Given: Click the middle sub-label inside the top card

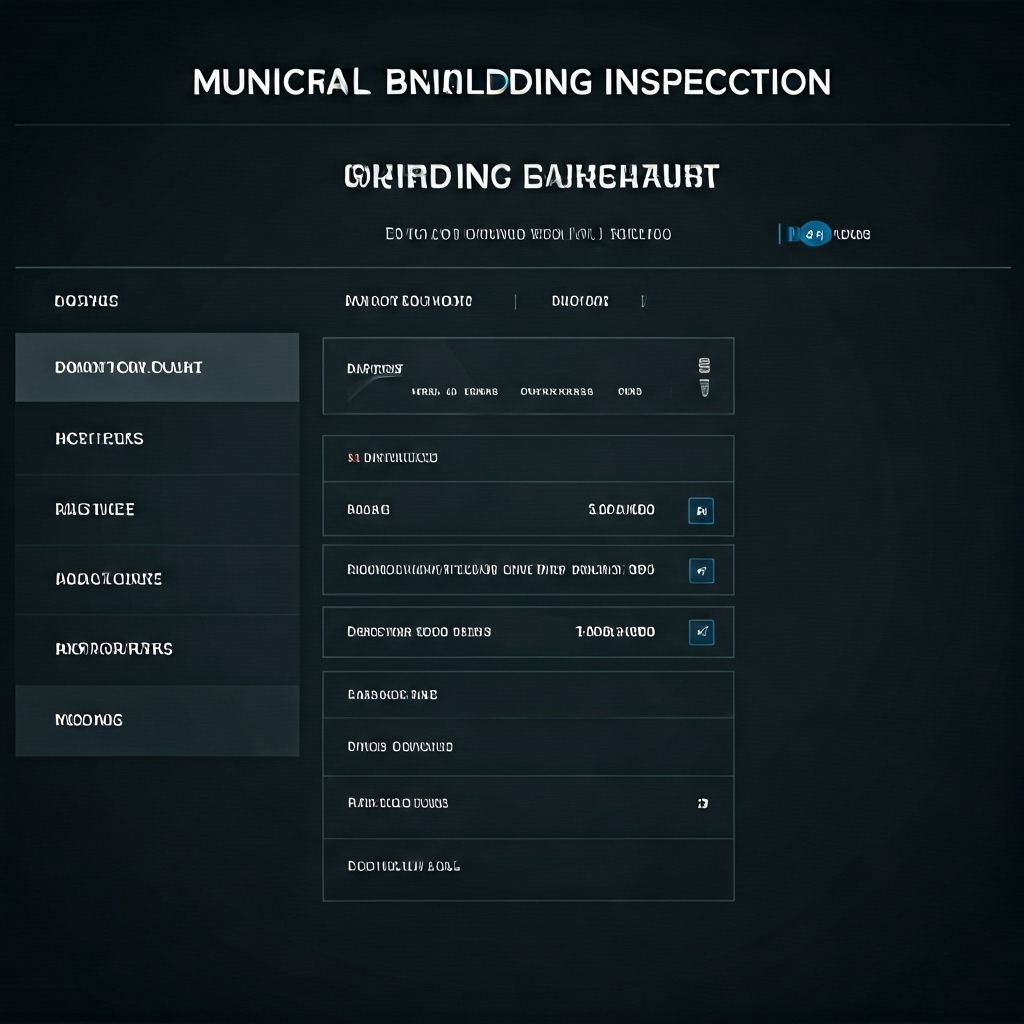Looking at the screenshot, I should pyautogui.click(x=556, y=392).
